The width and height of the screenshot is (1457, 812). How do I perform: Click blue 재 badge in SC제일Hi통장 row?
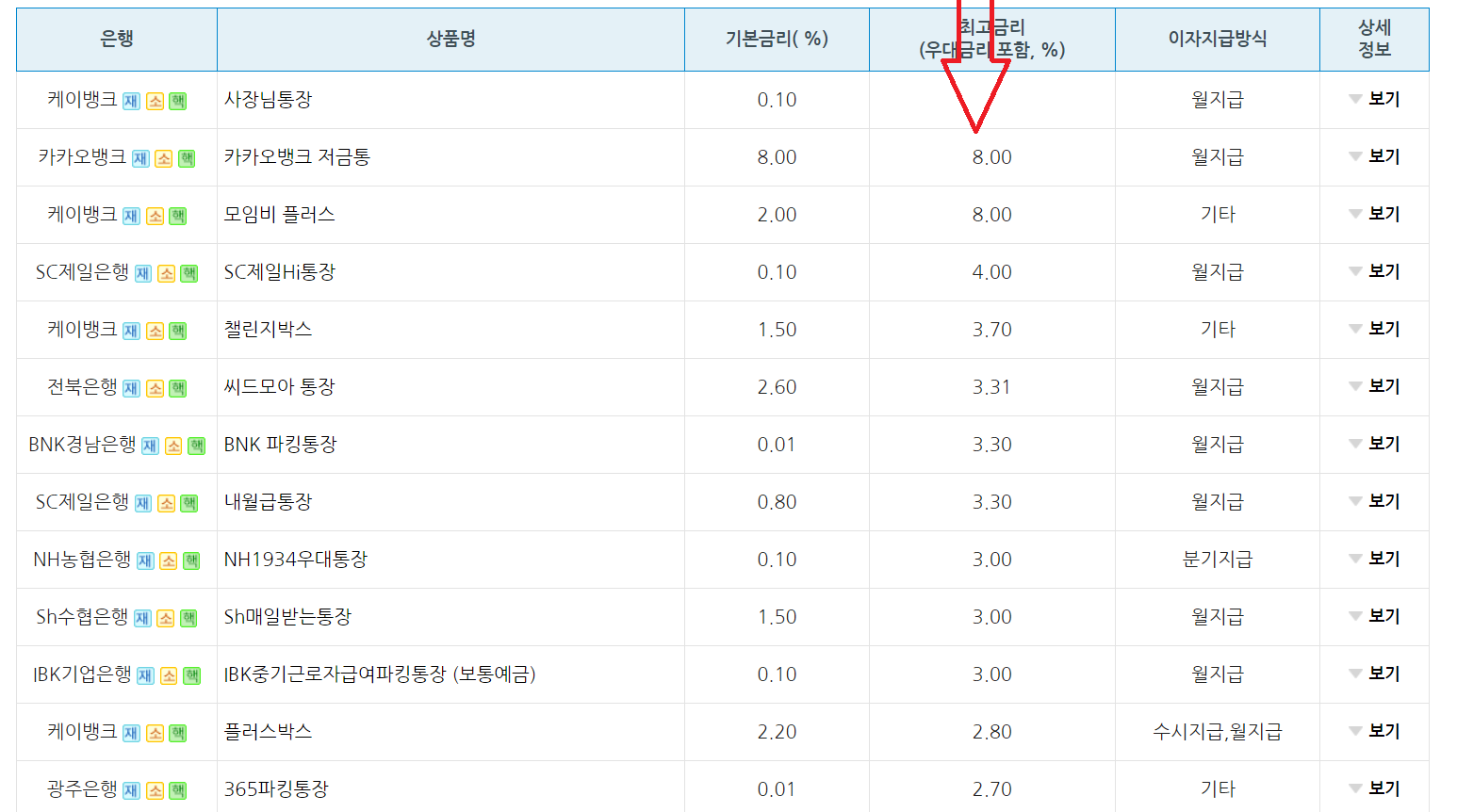coord(143,273)
